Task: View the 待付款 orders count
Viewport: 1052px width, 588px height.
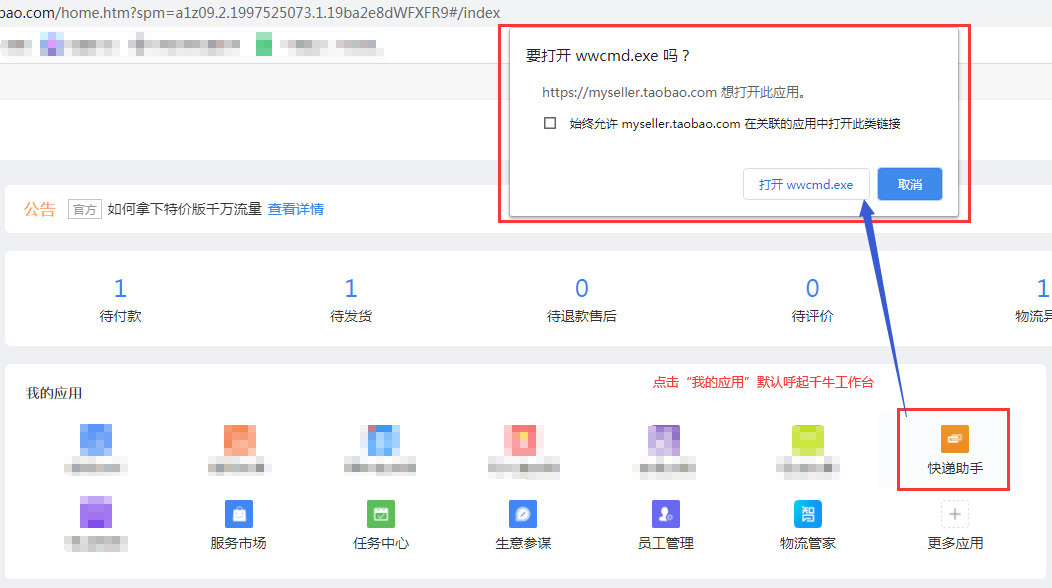Action: 120,289
